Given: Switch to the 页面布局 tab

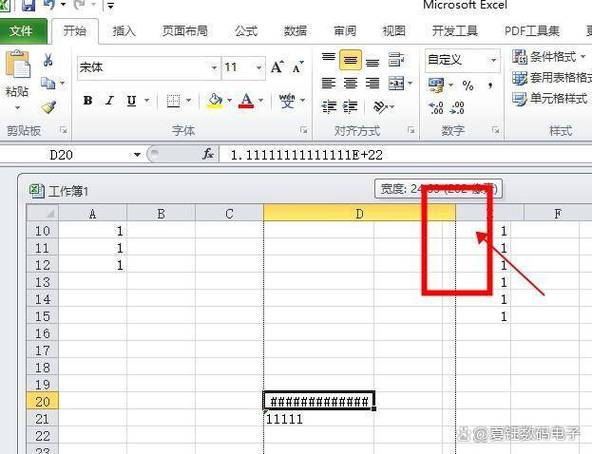Looking at the screenshot, I should 185,31.
